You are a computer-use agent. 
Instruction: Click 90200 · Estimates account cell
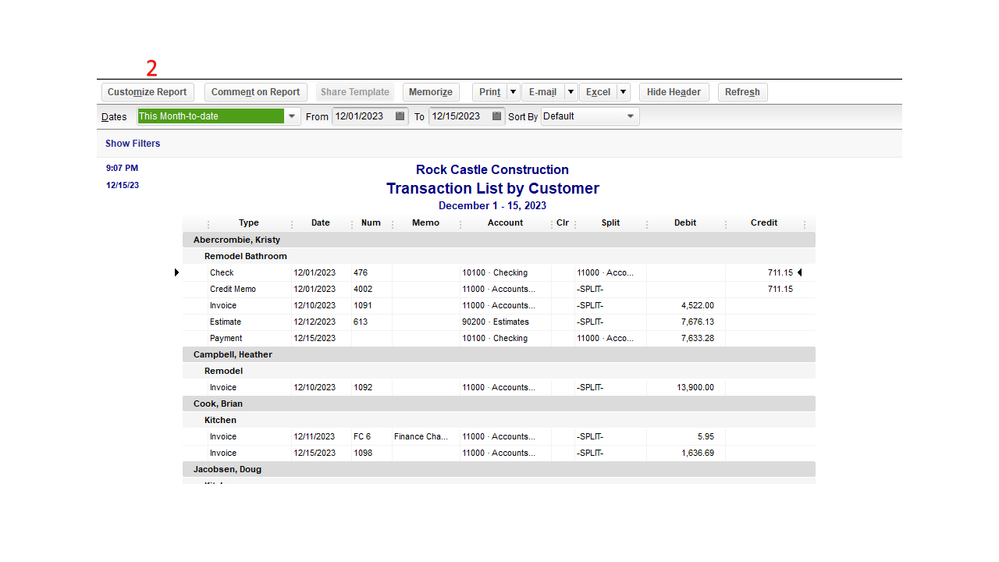coord(496,322)
